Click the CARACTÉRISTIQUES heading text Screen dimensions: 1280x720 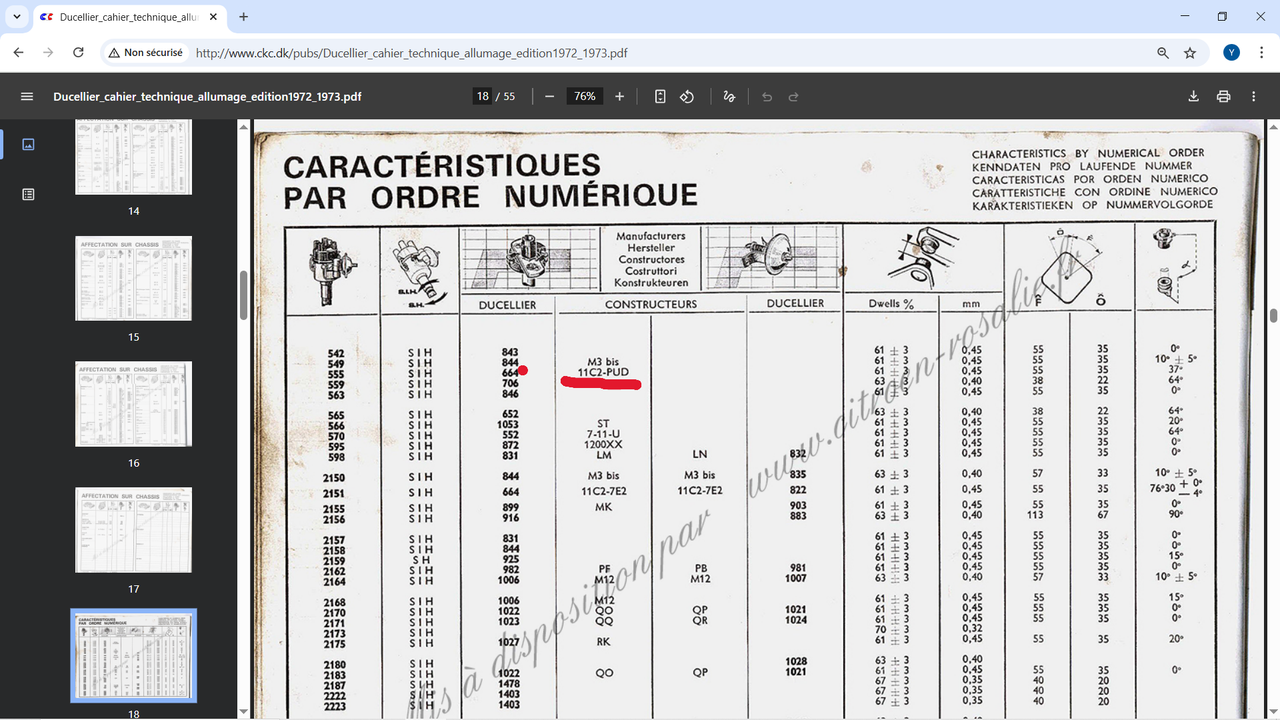pos(442,165)
